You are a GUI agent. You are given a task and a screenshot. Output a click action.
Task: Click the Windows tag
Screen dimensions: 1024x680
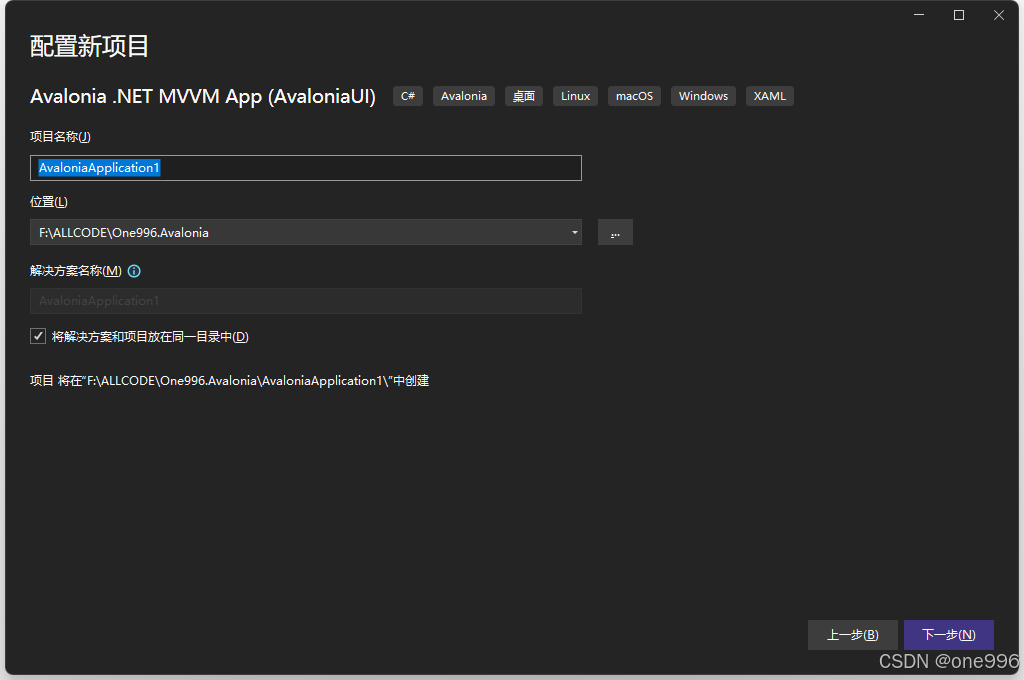703,96
